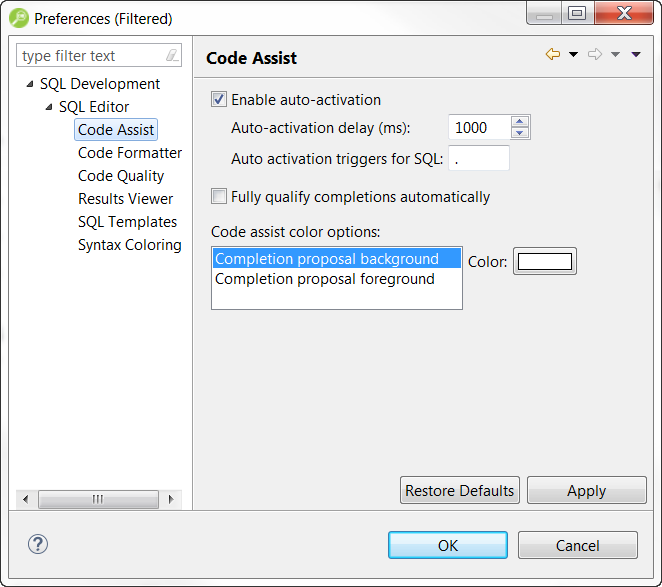Decrease the auto-activation delay spinner
The image size is (662, 587).
click(x=519, y=133)
